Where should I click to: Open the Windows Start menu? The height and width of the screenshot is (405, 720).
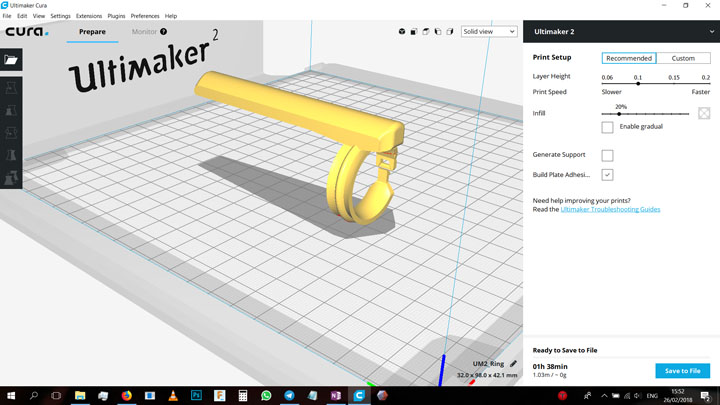click(11, 395)
